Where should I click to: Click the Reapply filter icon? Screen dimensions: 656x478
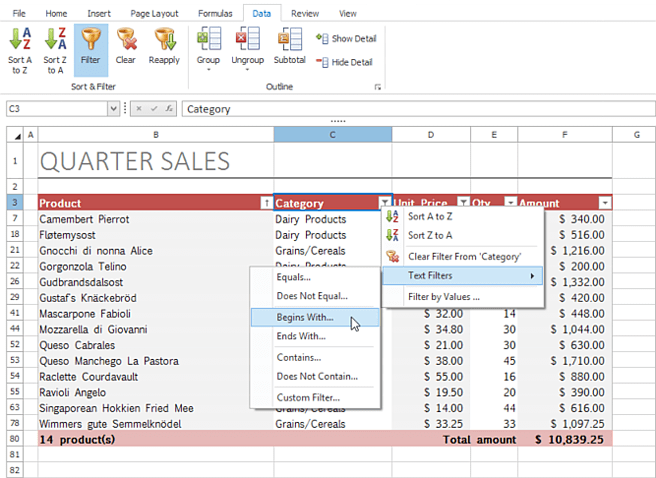164,50
